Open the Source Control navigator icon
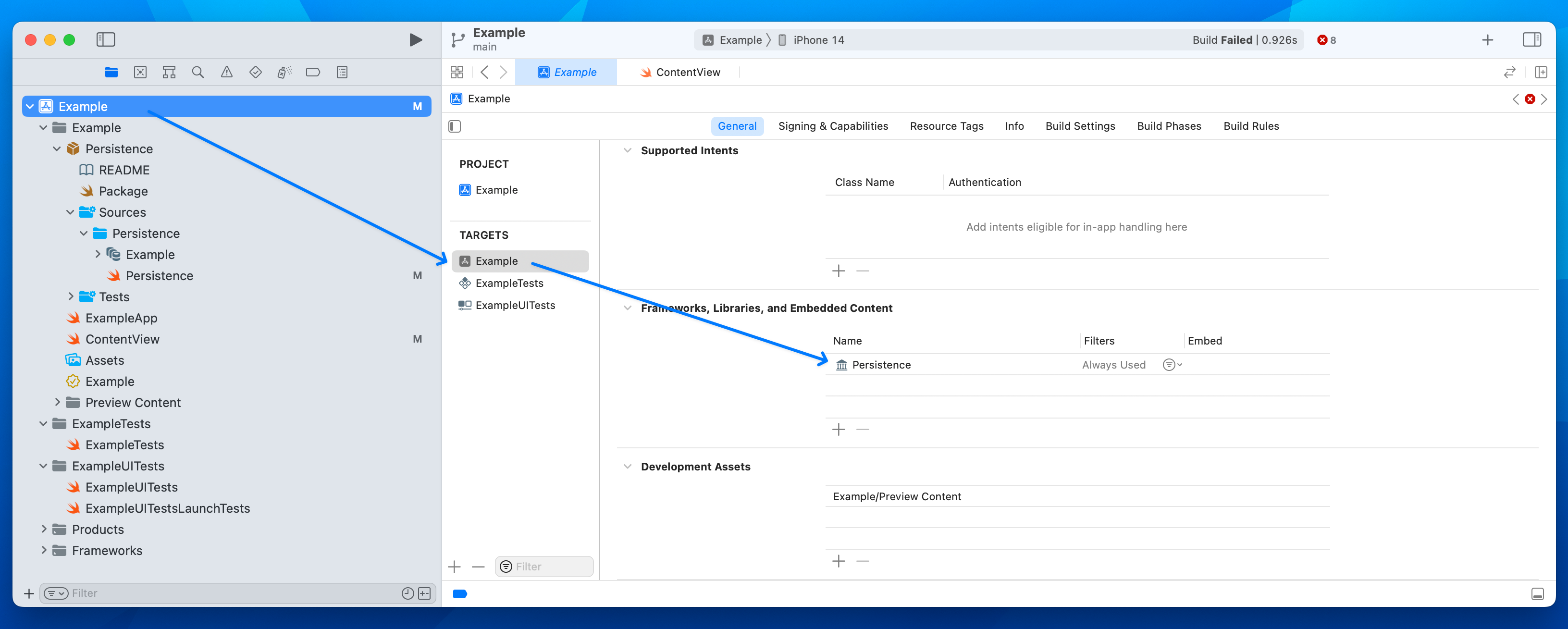1568x629 pixels. pos(140,73)
